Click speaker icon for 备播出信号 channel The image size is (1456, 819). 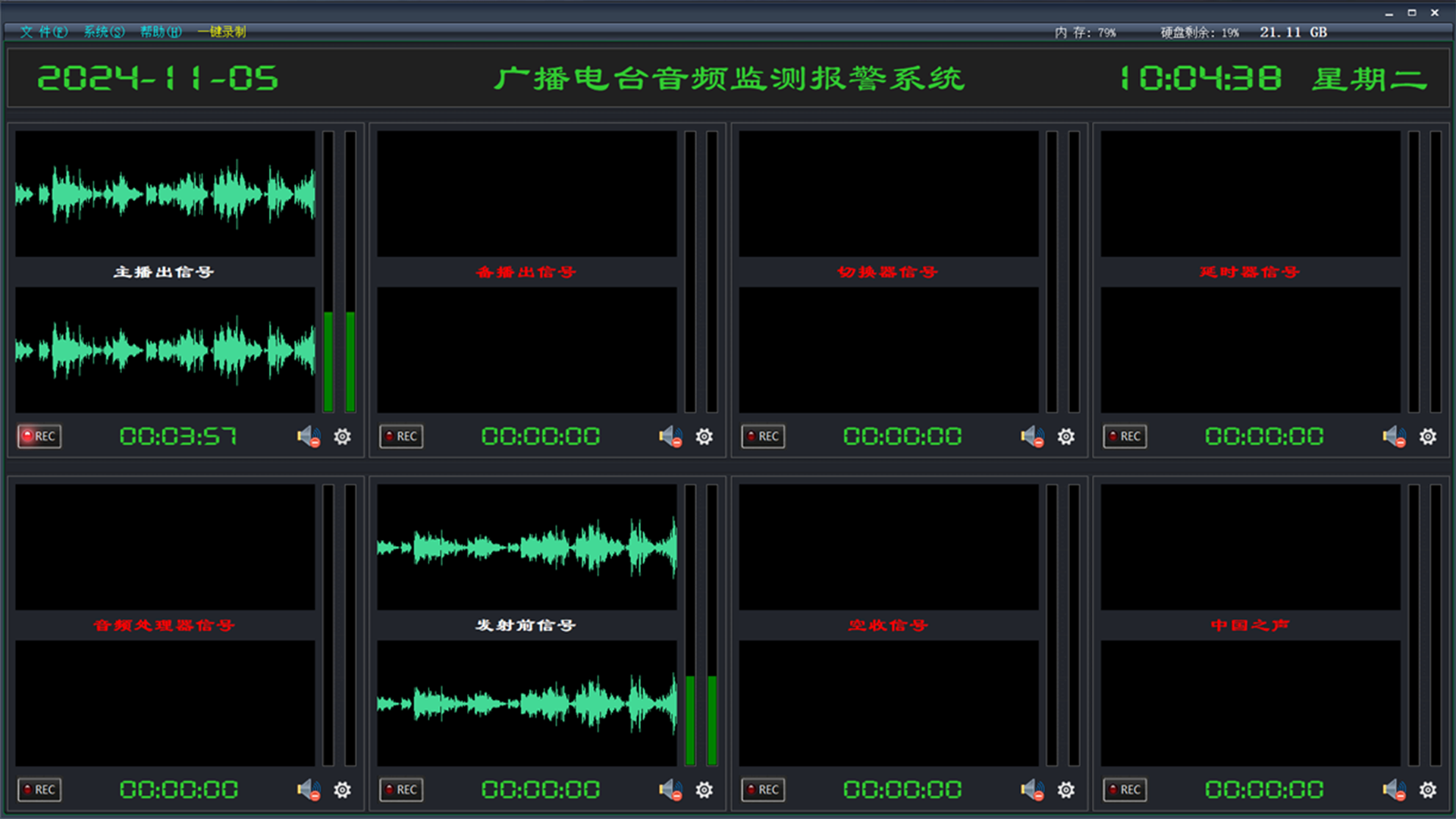[670, 437]
